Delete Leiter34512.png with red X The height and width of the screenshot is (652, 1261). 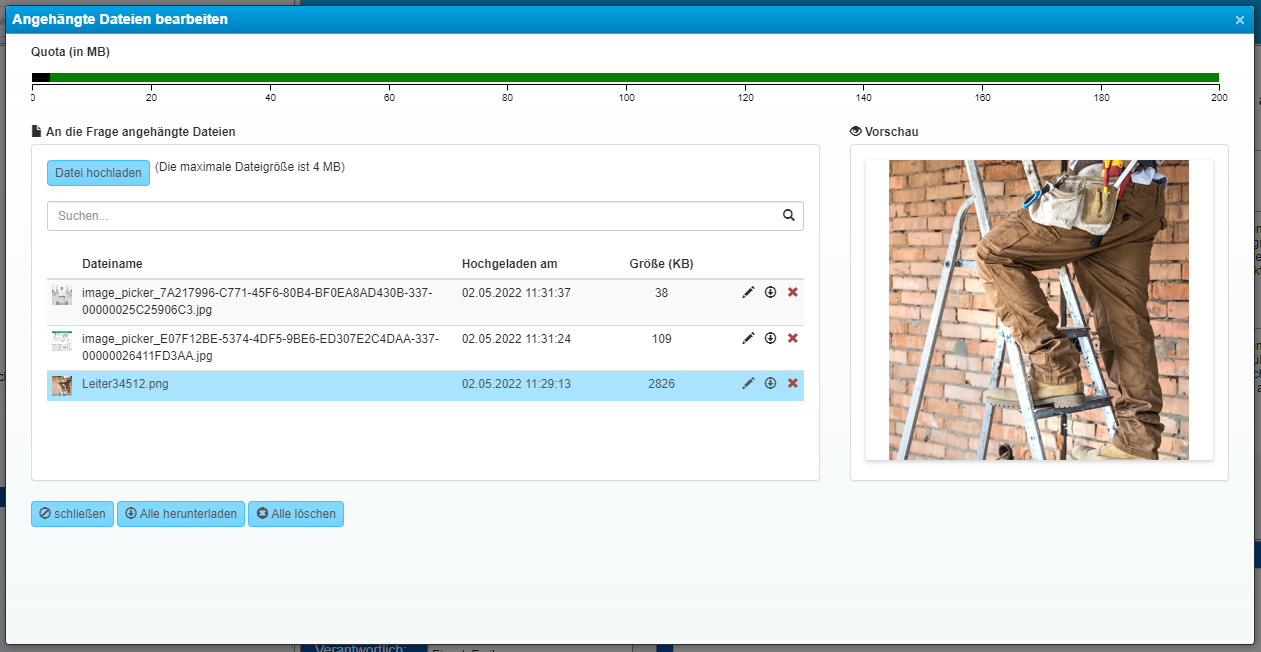pos(793,383)
